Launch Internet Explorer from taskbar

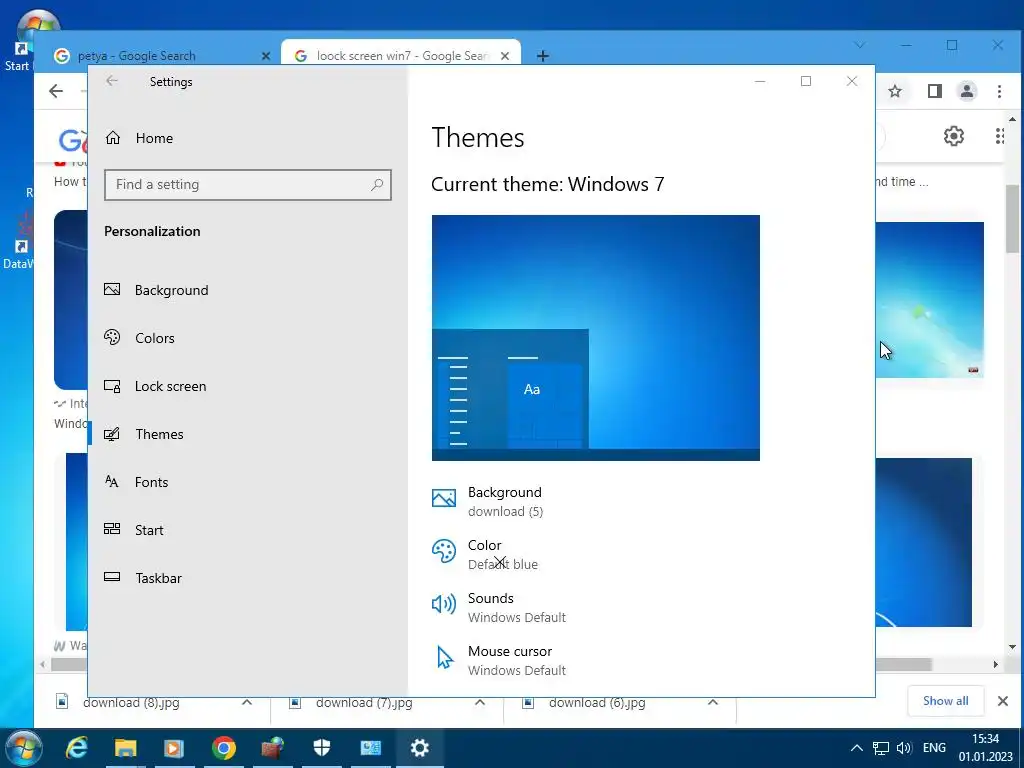[76, 748]
